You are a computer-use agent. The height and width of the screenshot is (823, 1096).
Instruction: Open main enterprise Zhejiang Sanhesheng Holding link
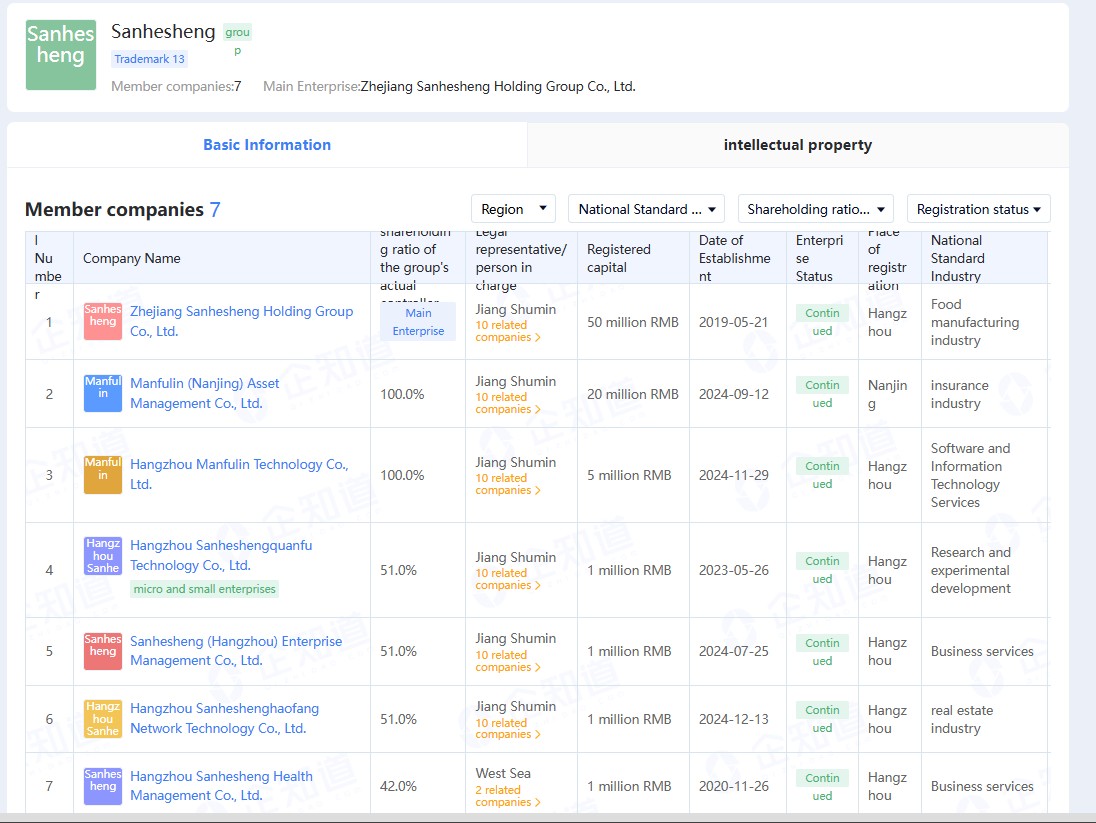click(498, 86)
